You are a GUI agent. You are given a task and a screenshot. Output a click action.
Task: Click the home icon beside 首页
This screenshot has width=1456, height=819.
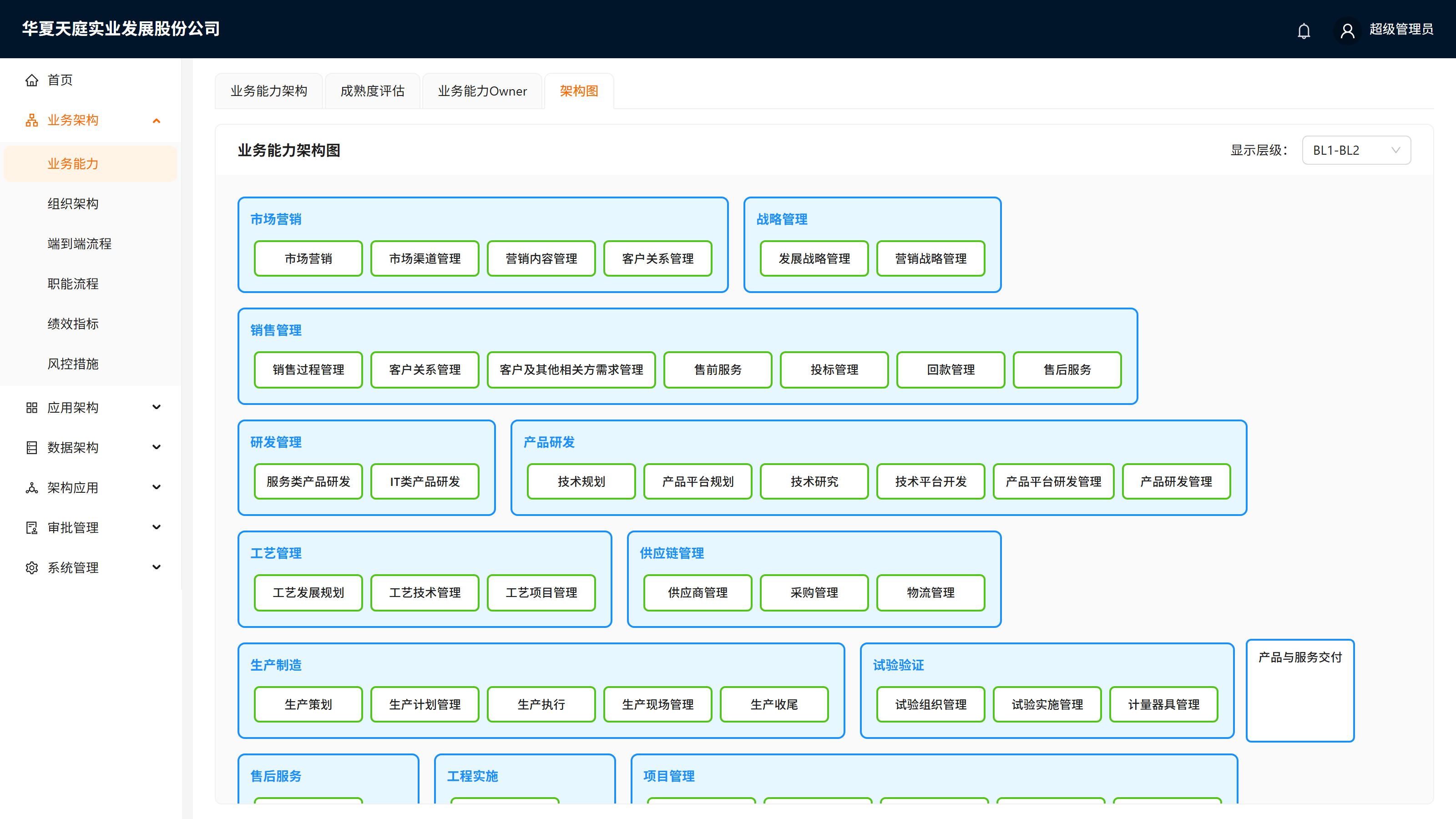(32, 80)
